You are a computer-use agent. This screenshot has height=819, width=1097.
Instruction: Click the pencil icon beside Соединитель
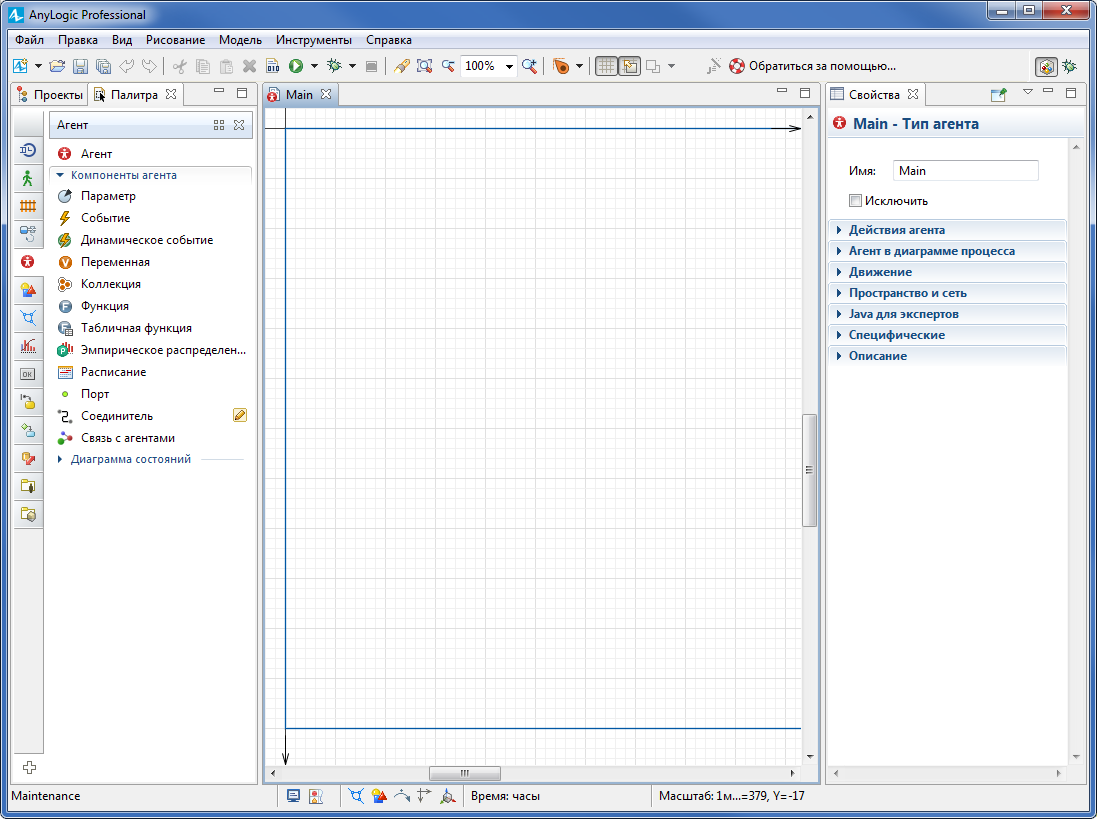tap(239, 415)
